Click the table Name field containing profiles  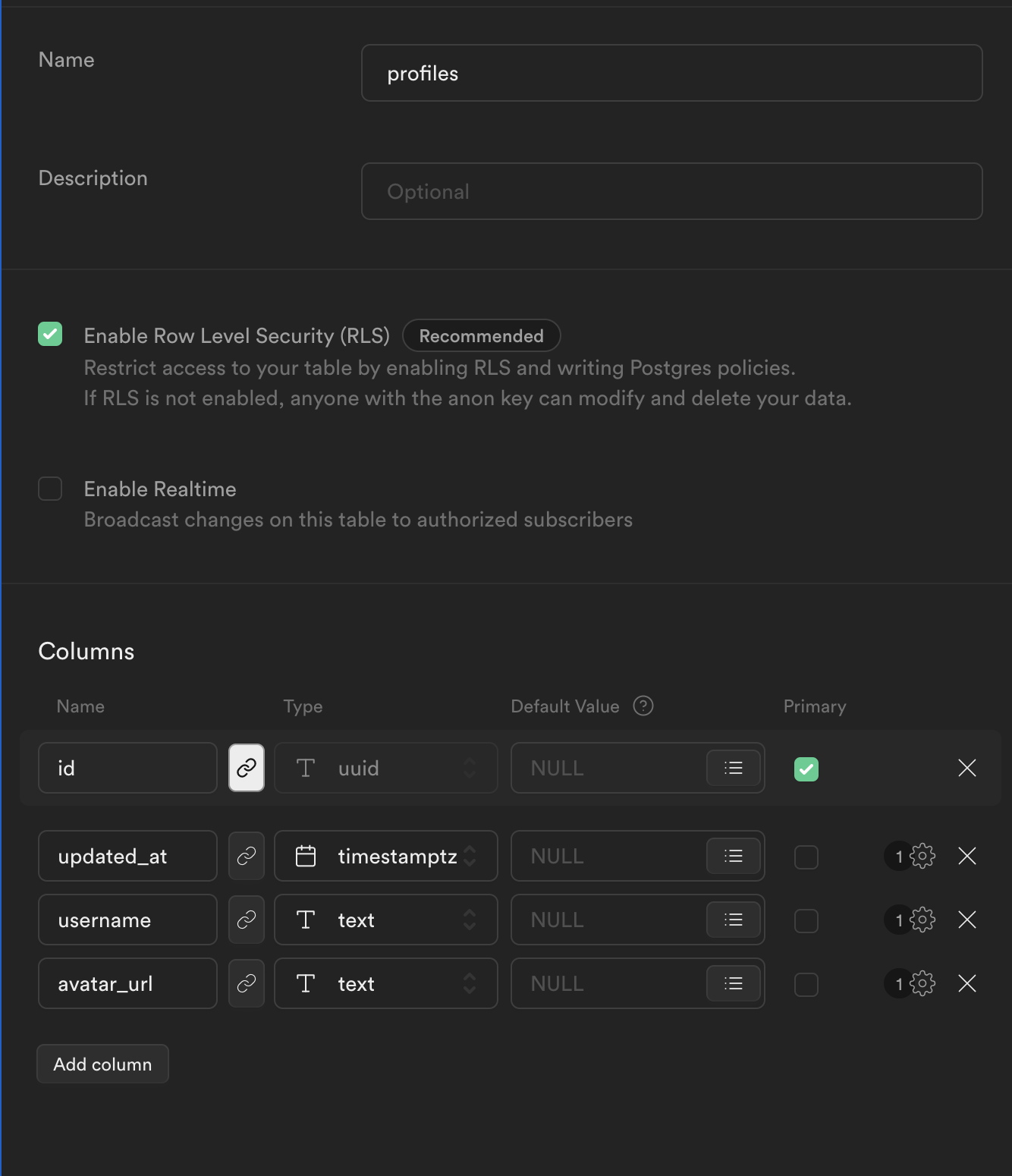click(671, 73)
